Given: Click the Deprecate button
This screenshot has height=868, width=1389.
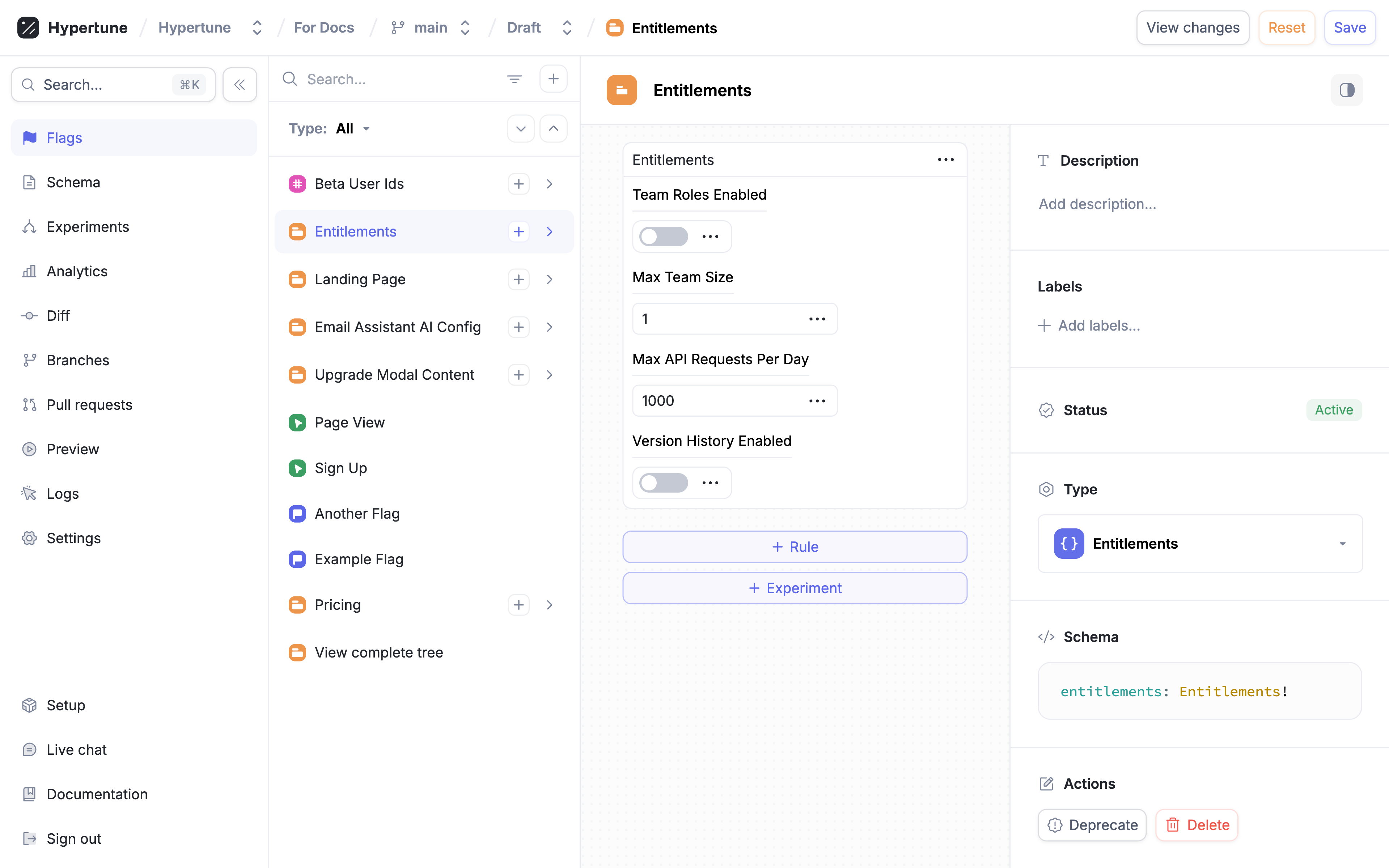Looking at the screenshot, I should click(x=1092, y=825).
